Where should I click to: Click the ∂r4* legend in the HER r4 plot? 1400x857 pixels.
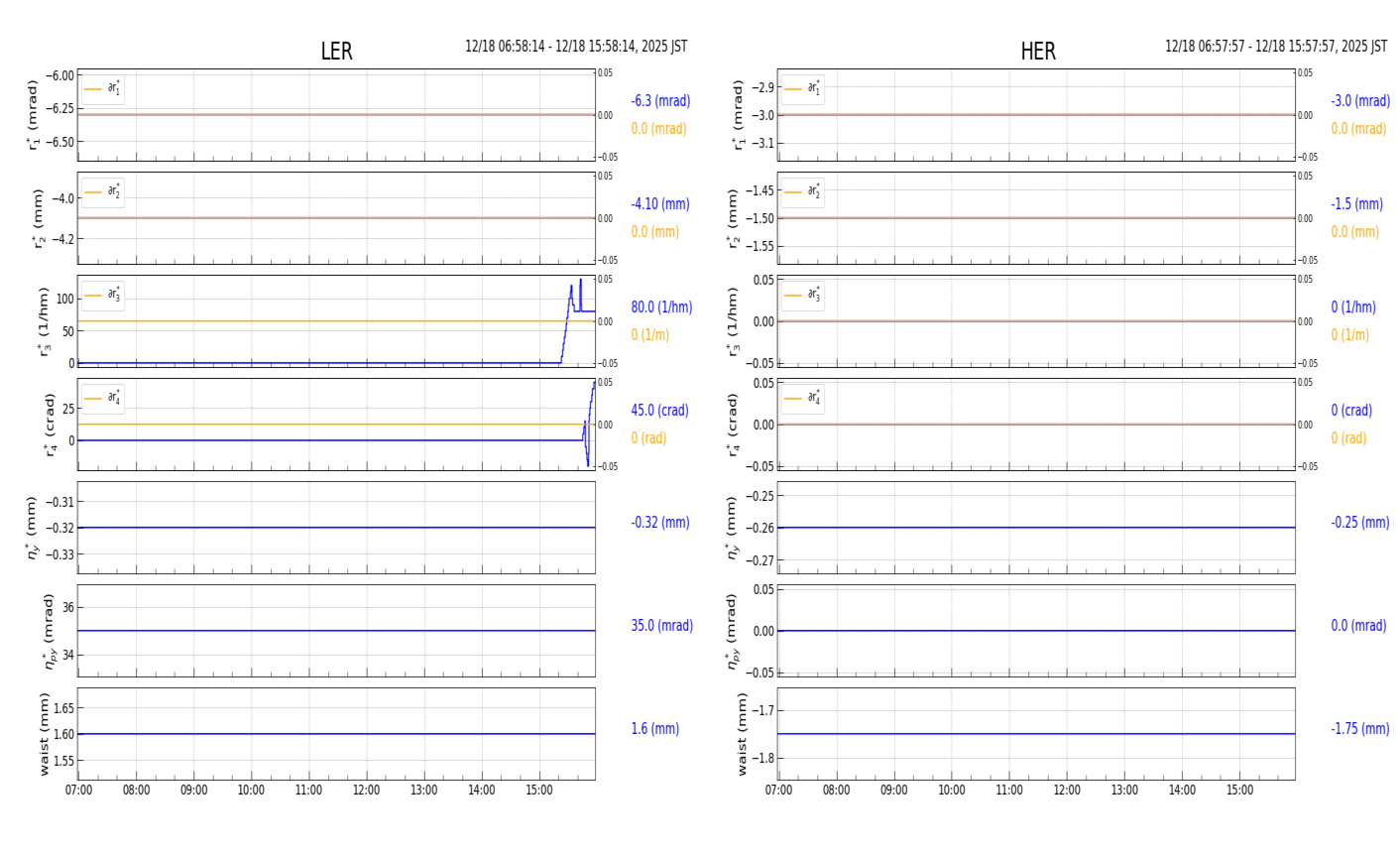[x=803, y=399]
